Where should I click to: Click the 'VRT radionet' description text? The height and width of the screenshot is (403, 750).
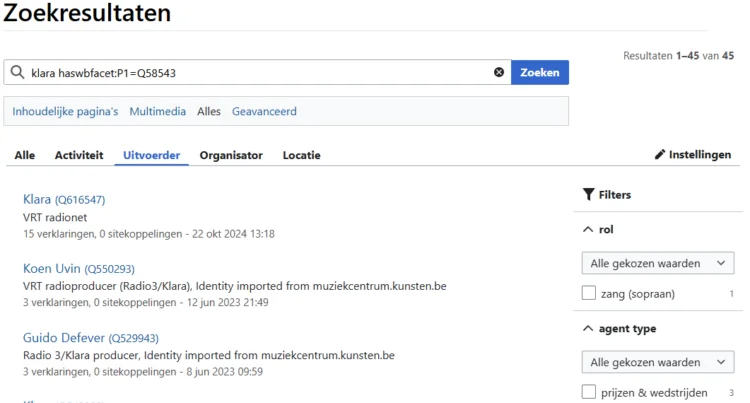tap(55, 218)
